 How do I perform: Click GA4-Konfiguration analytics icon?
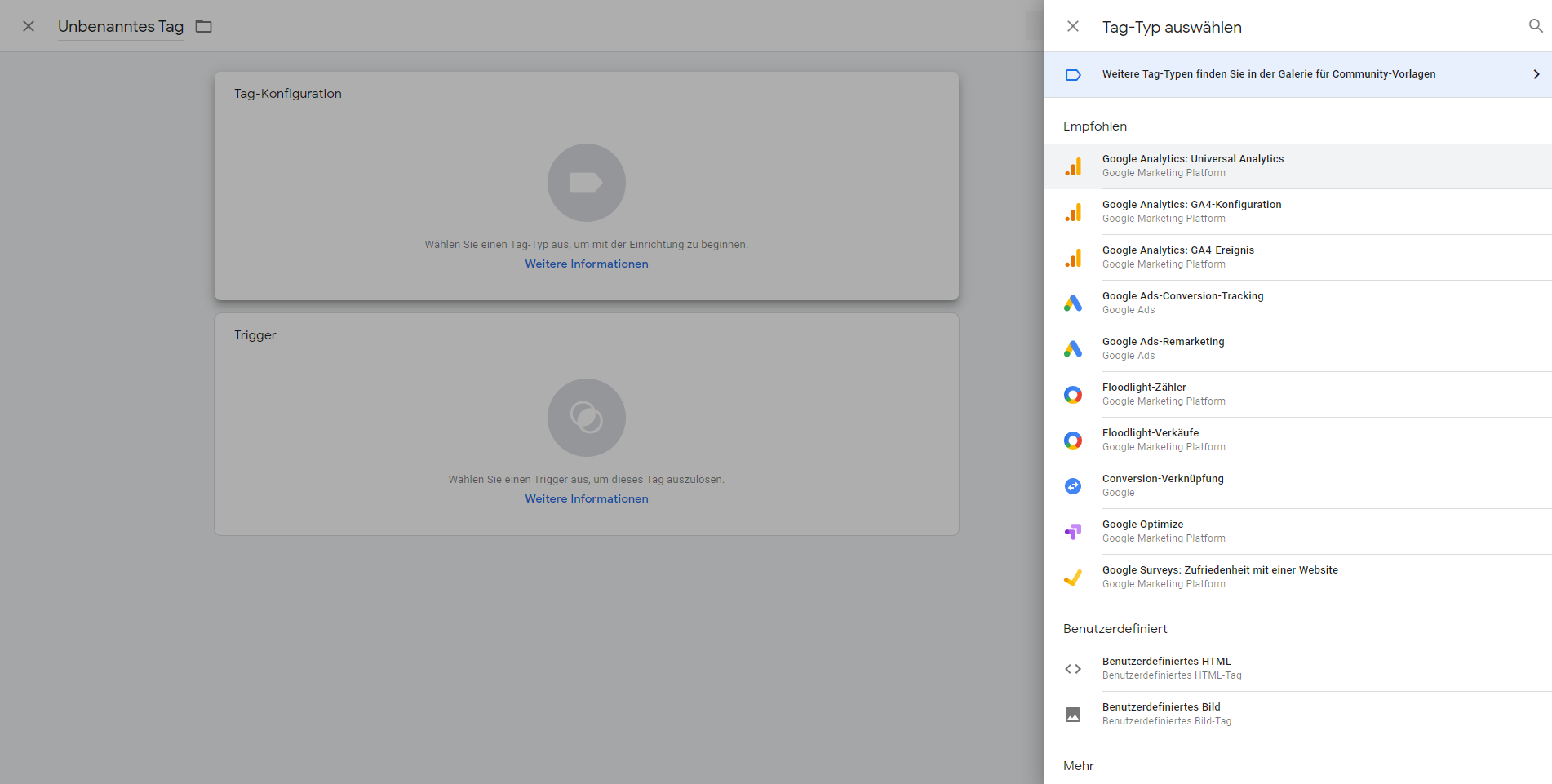[x=1073, y=212]
